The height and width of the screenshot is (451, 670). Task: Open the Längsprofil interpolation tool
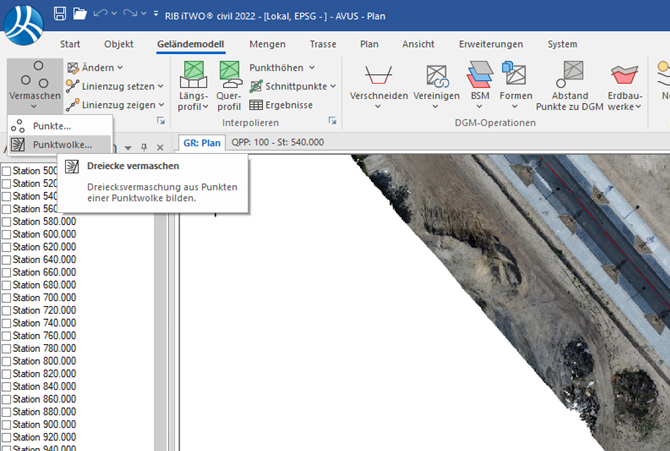[193, 85]
